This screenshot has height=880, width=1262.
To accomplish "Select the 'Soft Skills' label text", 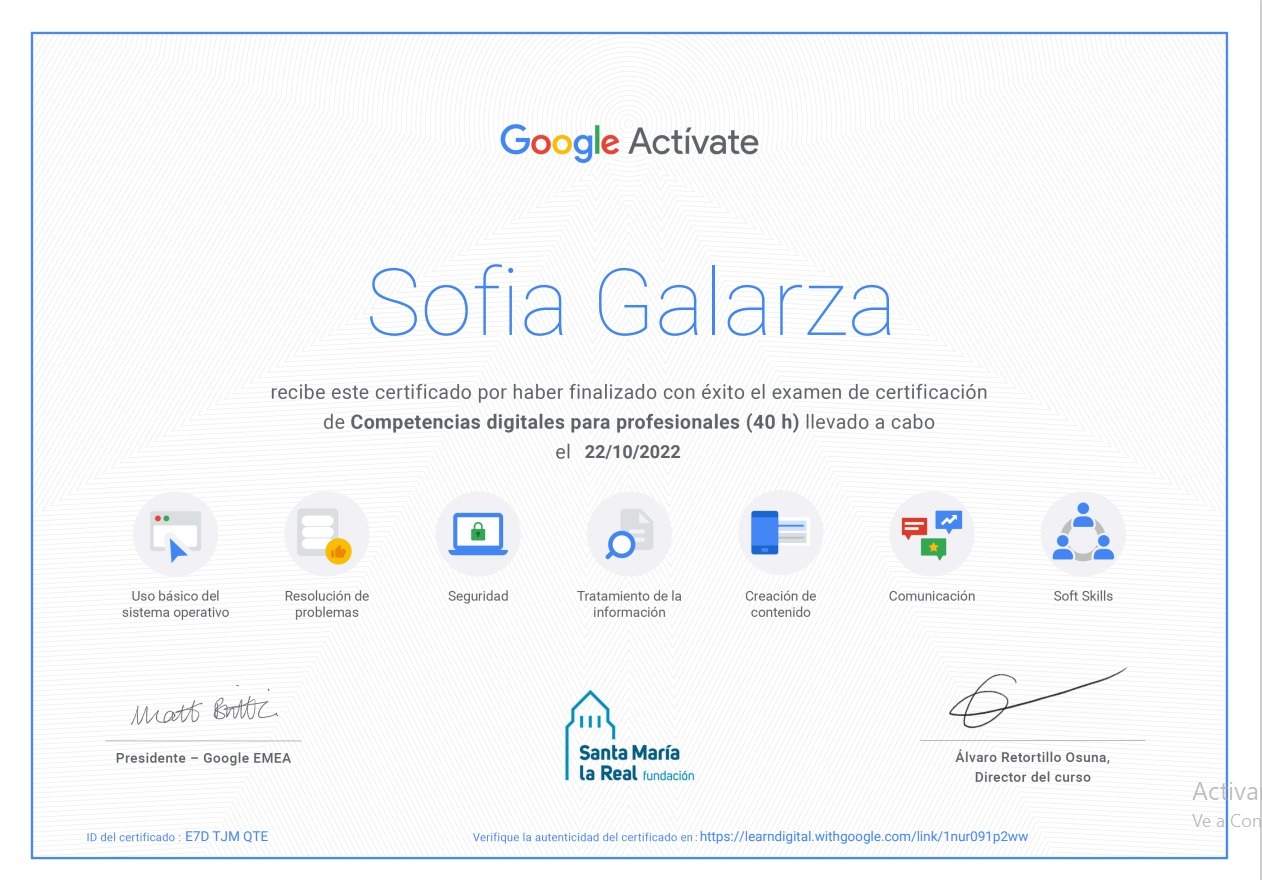I will click(x=1083, y=596).
